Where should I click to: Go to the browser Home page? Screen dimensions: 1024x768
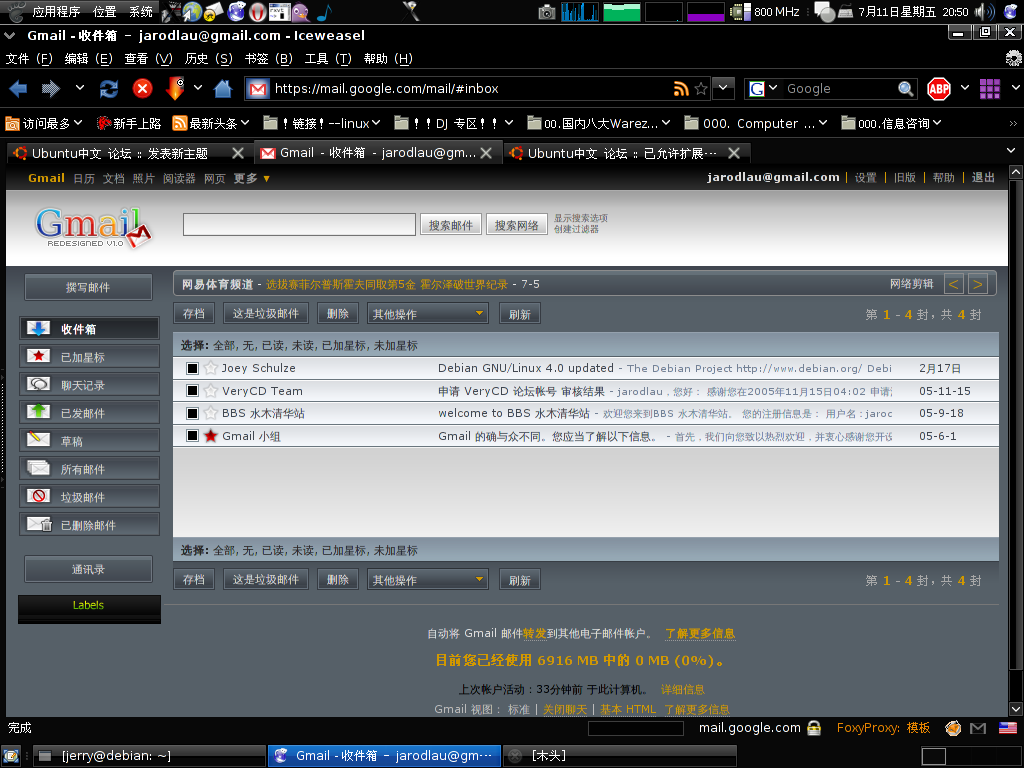pyautogui.click(x=223, y=88)
